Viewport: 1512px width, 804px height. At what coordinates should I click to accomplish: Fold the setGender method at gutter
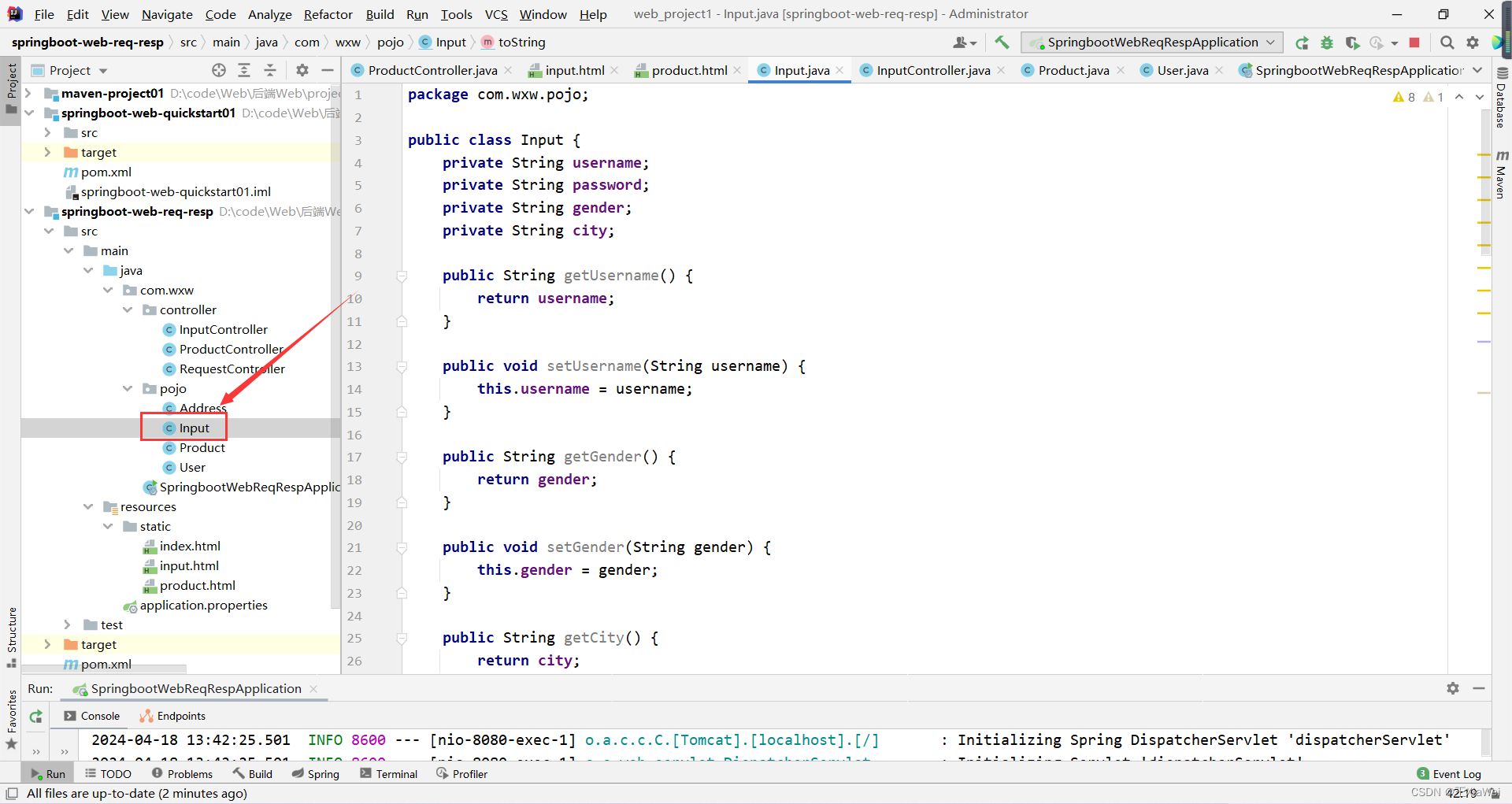(402, 547)
